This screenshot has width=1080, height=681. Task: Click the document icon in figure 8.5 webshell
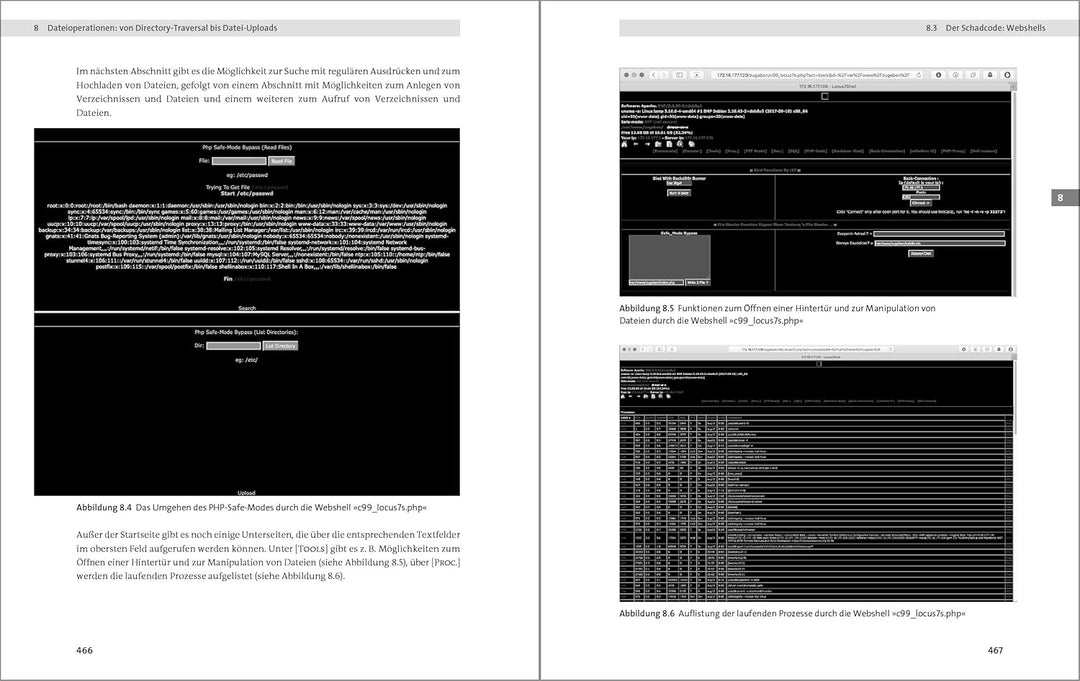click(x=669, y=144)
